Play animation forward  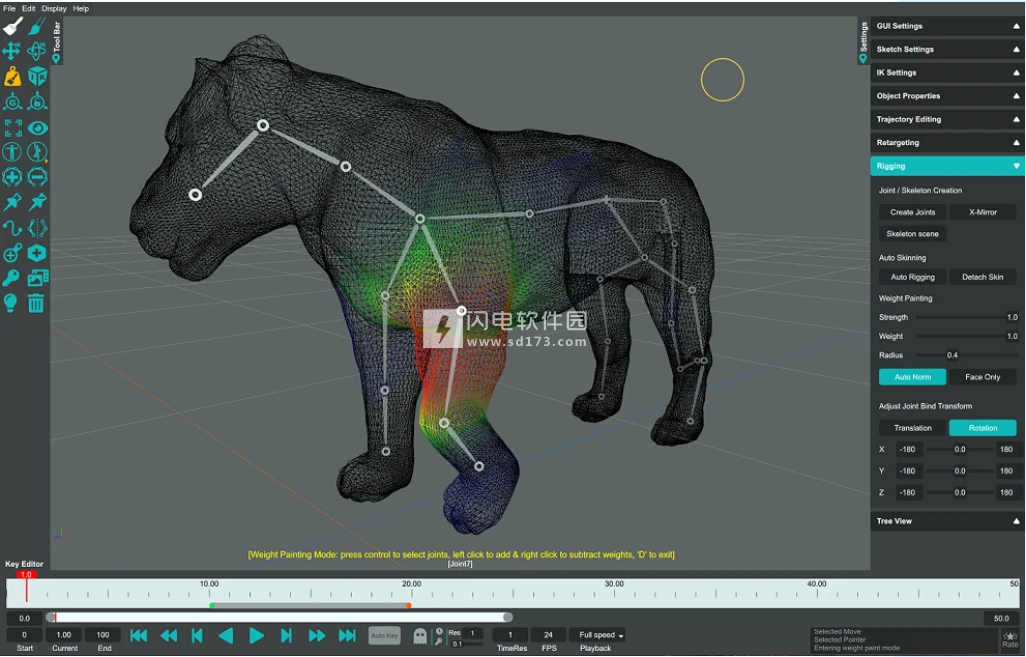click(256, 635)
